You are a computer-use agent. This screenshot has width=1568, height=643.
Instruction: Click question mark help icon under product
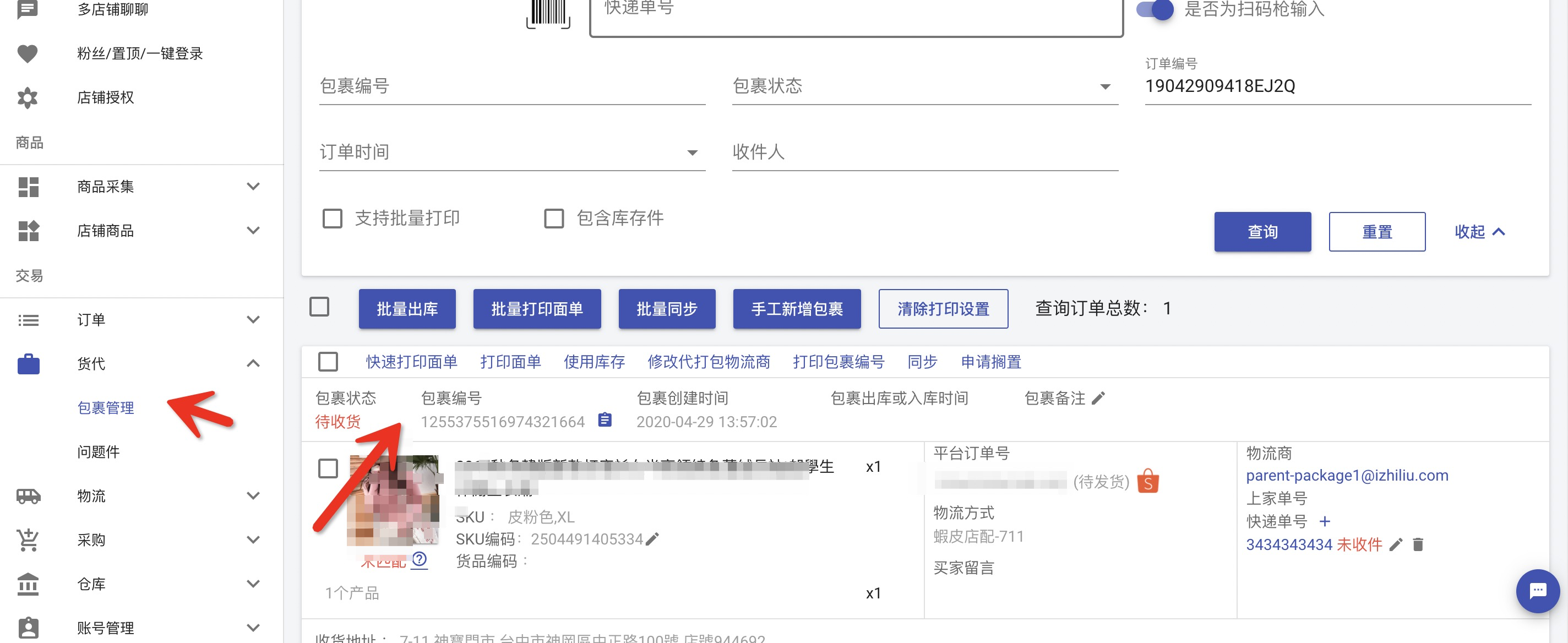(420, 559)
